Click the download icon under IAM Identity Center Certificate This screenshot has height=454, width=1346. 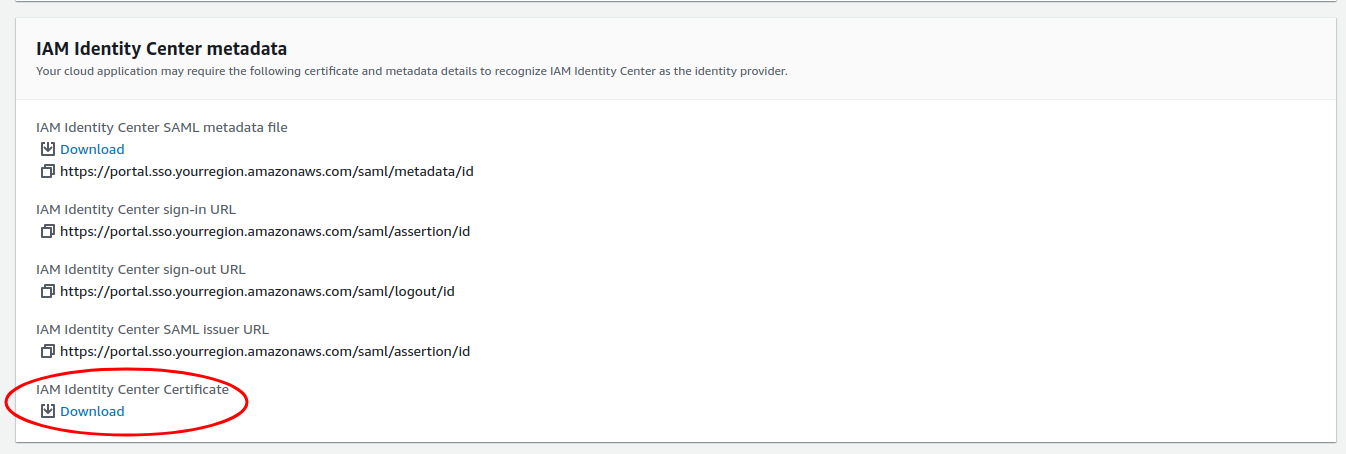click(x=47, y=411)
